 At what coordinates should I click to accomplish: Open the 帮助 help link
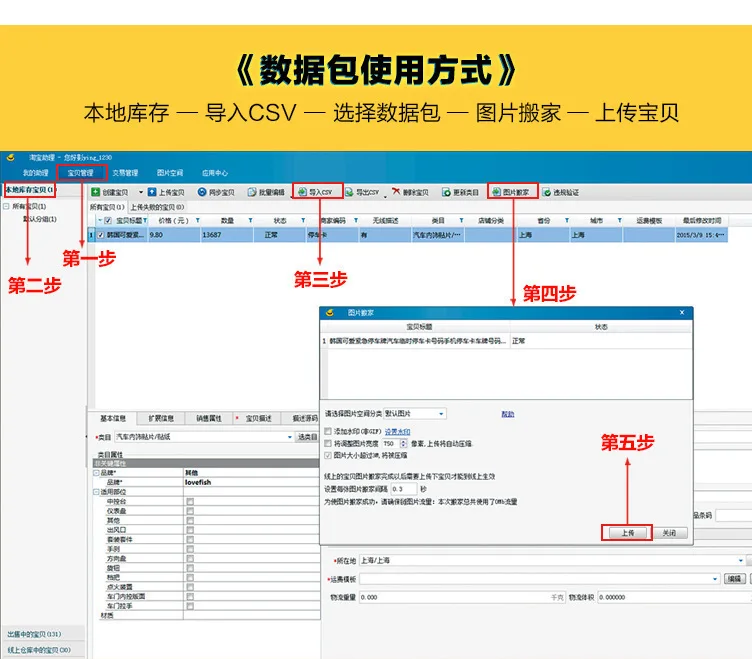(507, 414)
